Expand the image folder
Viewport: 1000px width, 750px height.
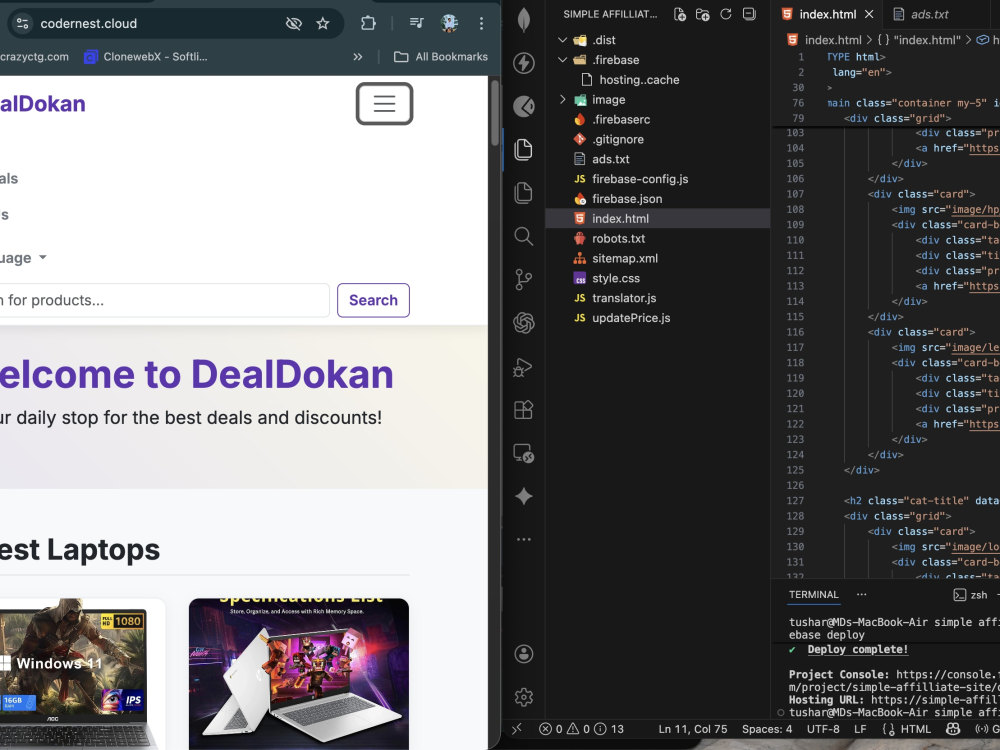click(x=562, y=99)
